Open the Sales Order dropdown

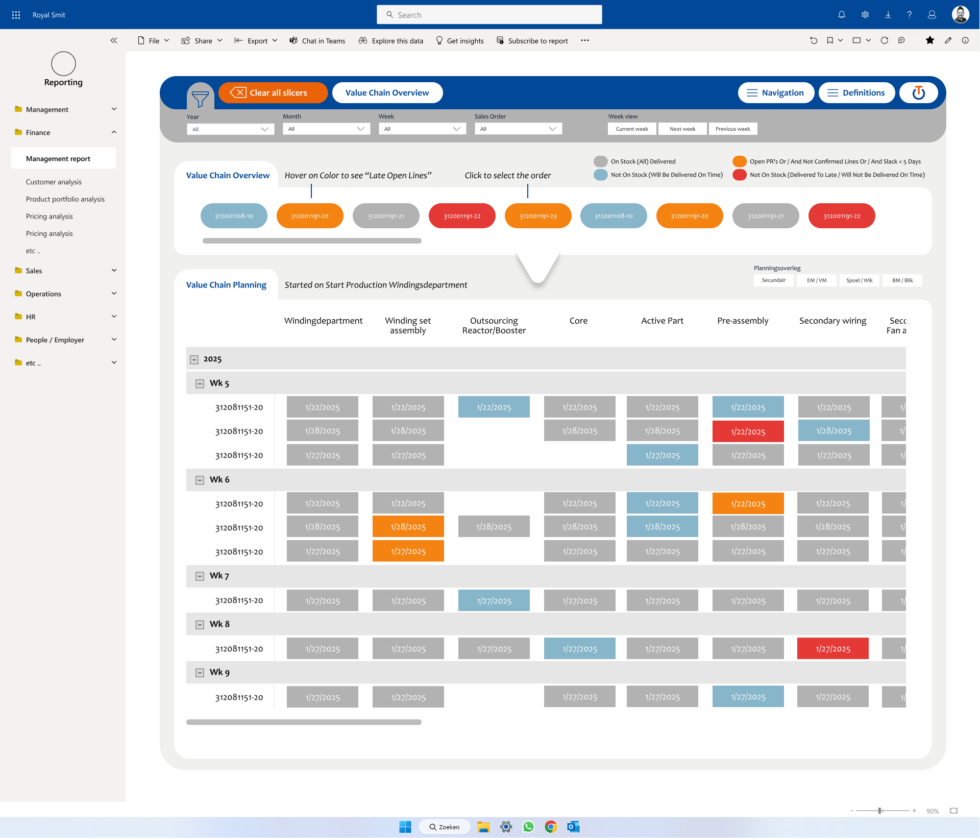(518, 129)
